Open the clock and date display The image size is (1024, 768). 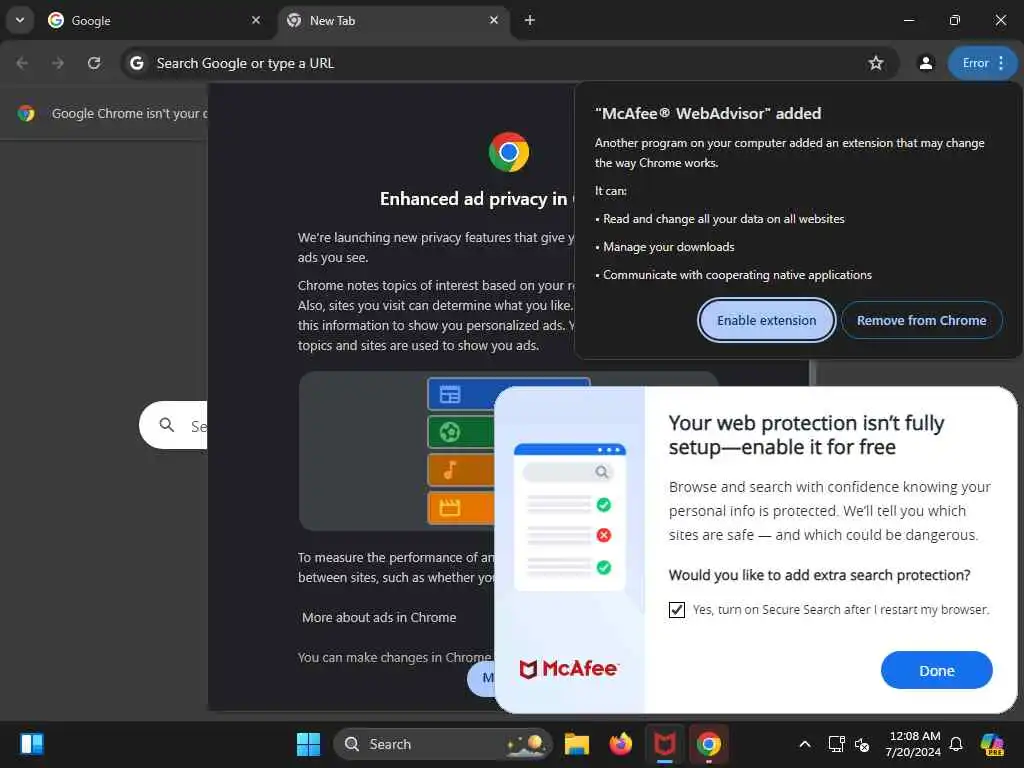[913, 744]
